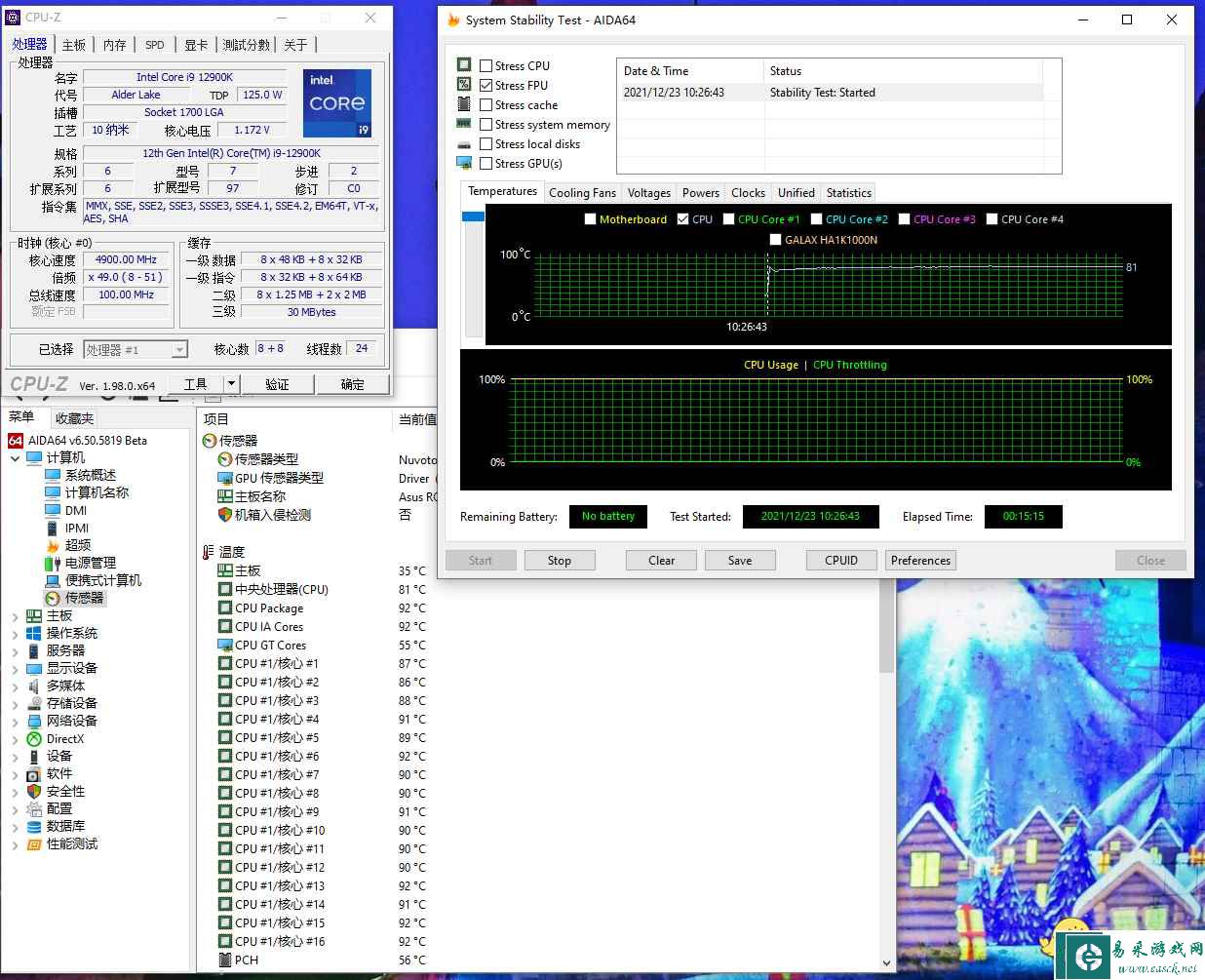Collapse the 计算机 tree node
This screenshot has width=1205, height=980.
click(x=15, y=457)
